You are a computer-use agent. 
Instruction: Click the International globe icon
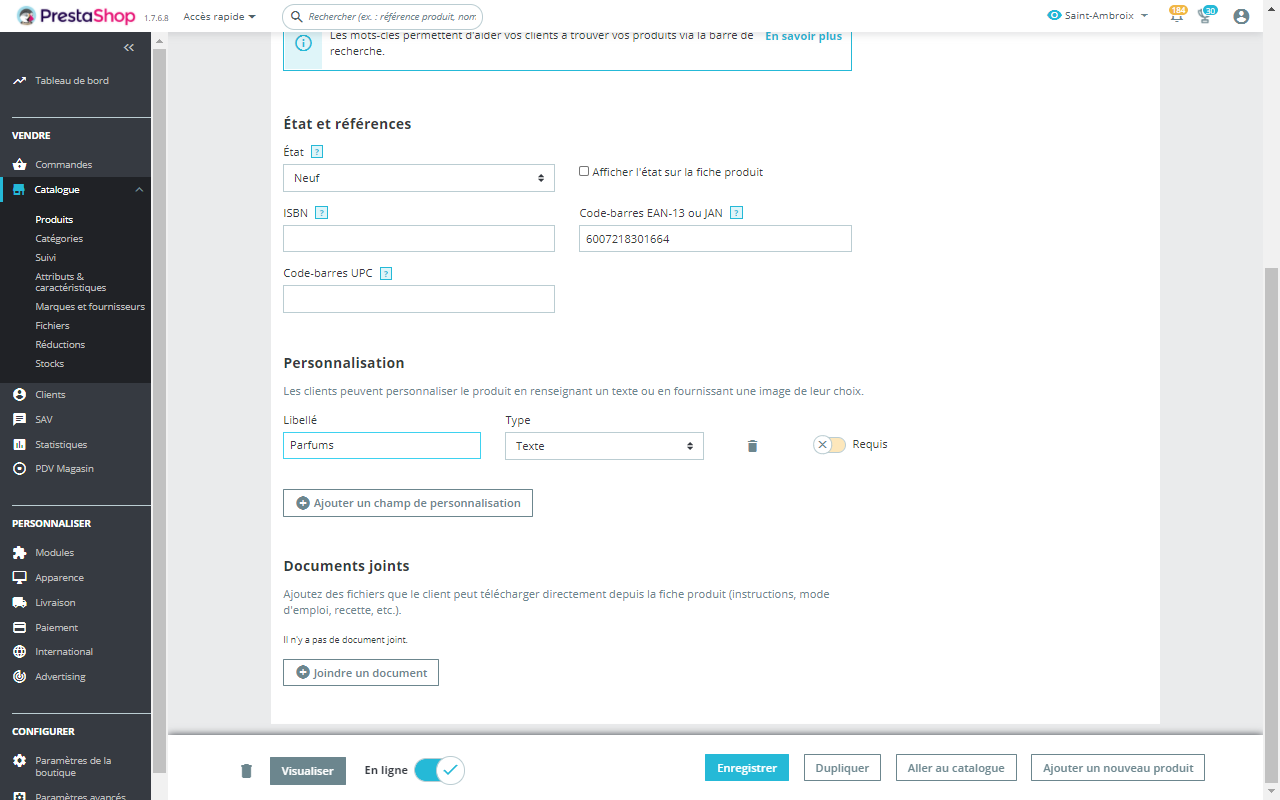click(19, 651)
